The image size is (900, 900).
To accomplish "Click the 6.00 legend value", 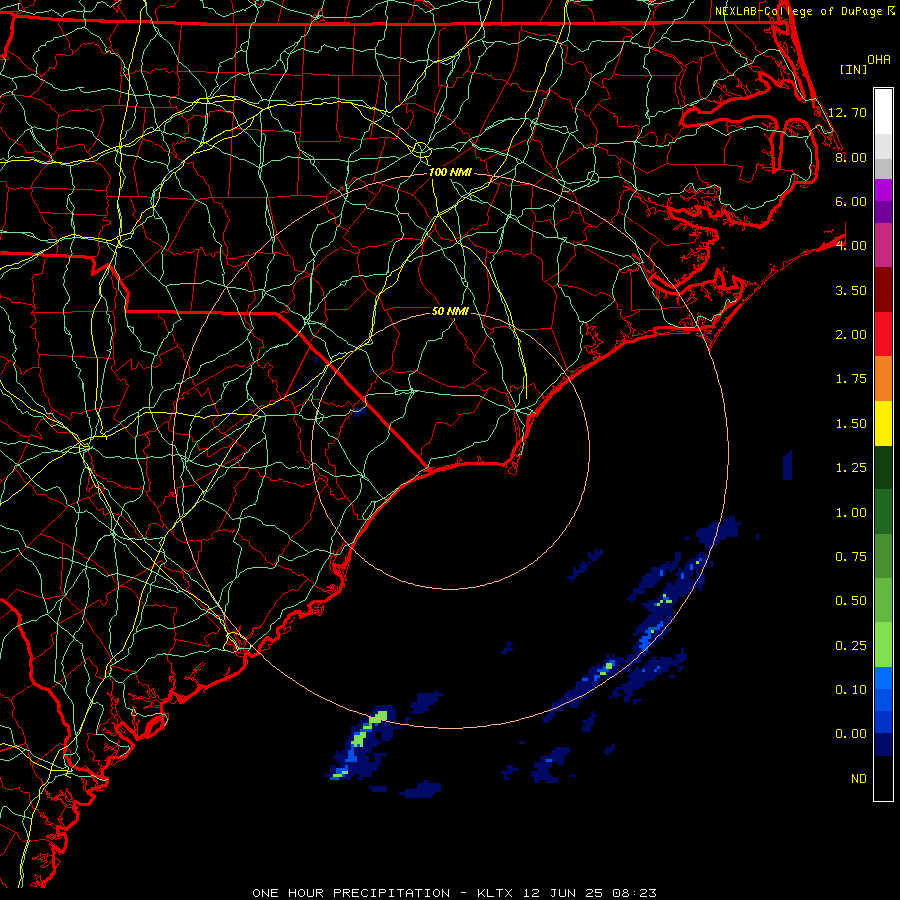I will click(x=851, y=201).
